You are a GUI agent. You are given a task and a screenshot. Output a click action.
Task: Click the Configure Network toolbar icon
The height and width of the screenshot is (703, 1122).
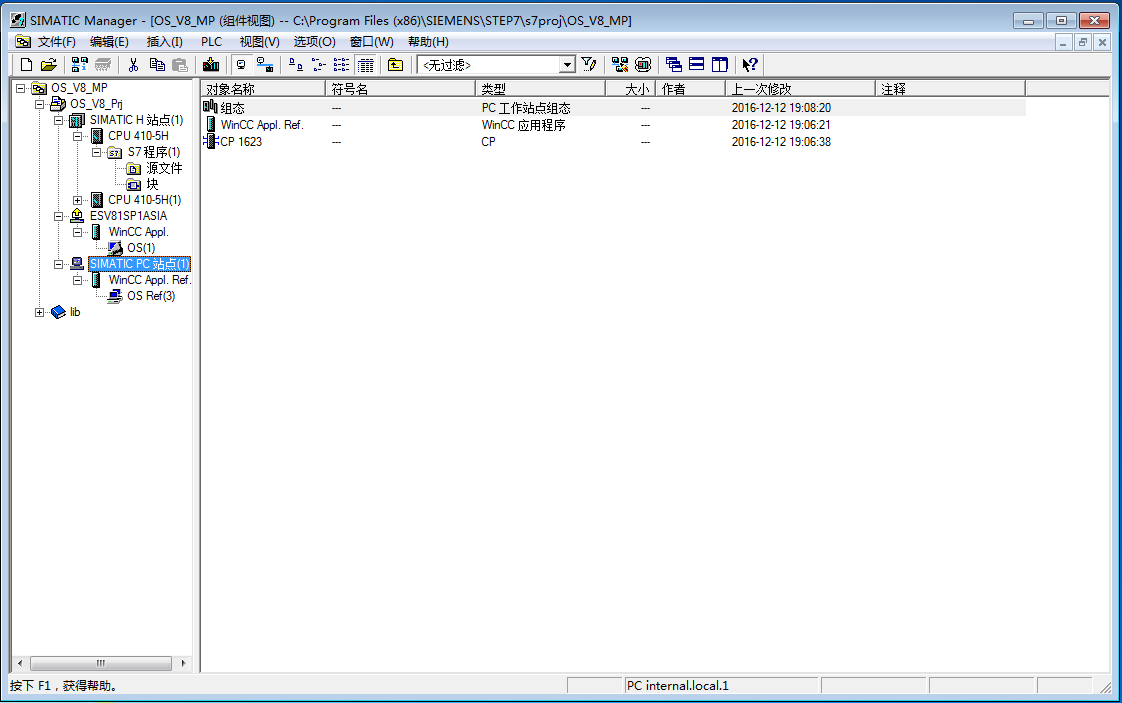[x=620, y=65]
